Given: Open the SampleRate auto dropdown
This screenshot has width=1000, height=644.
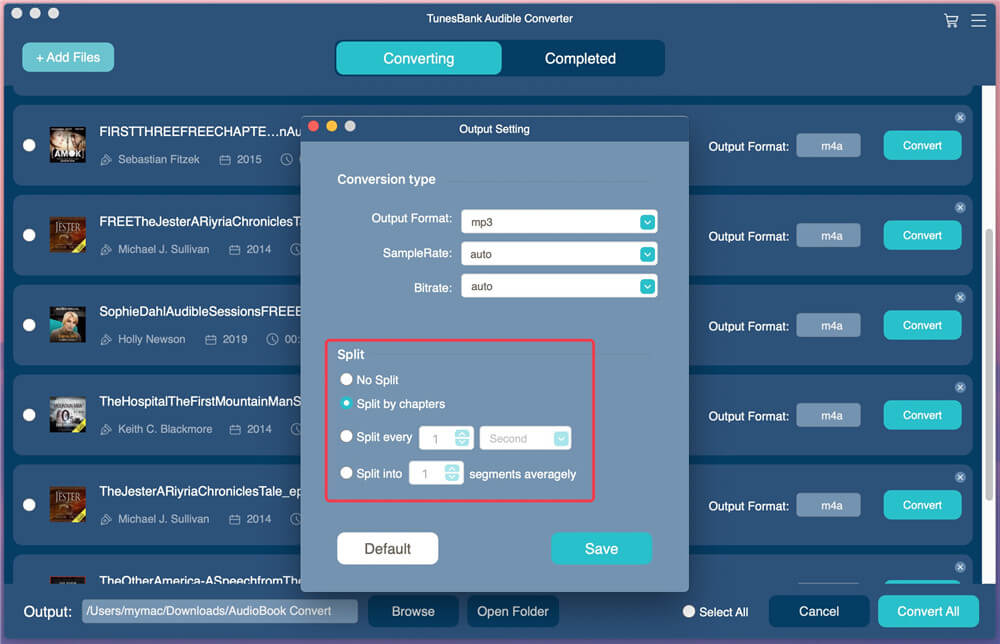Looking at the screenshot, I should point(647,254).
